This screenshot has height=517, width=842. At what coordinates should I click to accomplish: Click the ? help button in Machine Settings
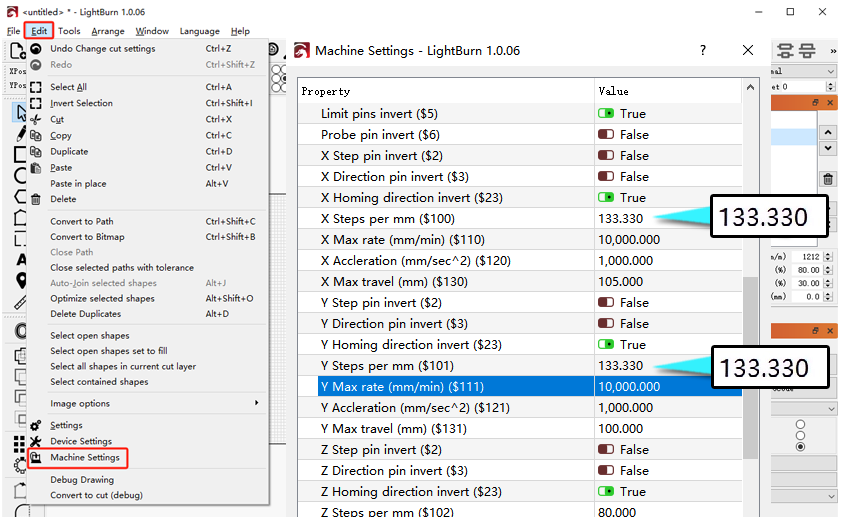(x=703, y=50)
